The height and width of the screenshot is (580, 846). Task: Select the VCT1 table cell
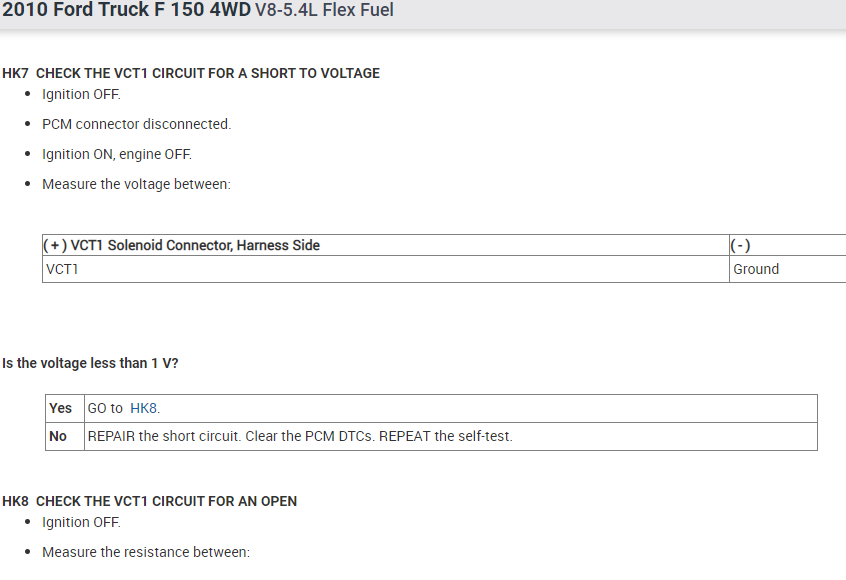(x=61, y=269)
